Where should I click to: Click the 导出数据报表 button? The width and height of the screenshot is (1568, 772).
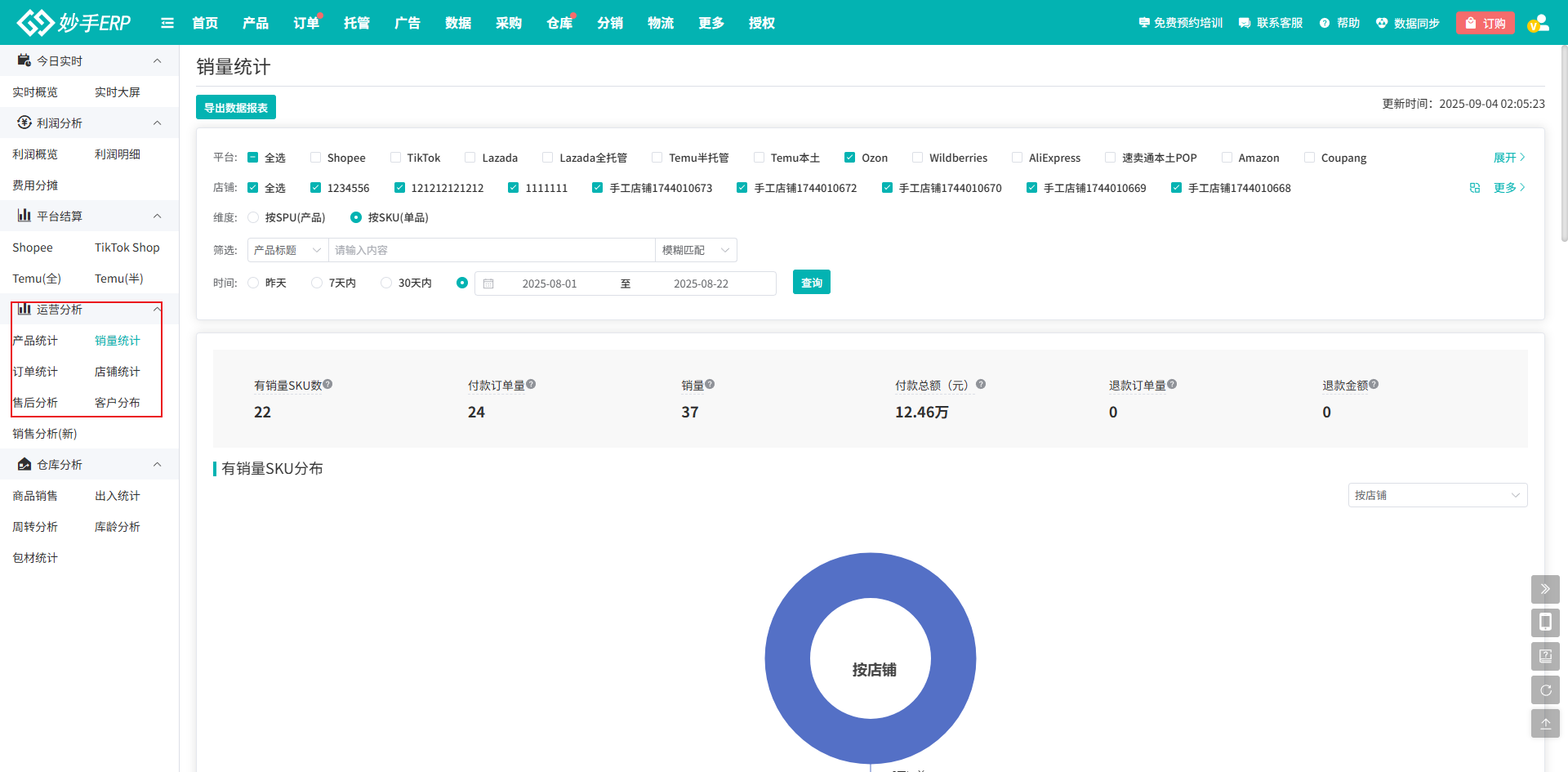pos(236,108)
